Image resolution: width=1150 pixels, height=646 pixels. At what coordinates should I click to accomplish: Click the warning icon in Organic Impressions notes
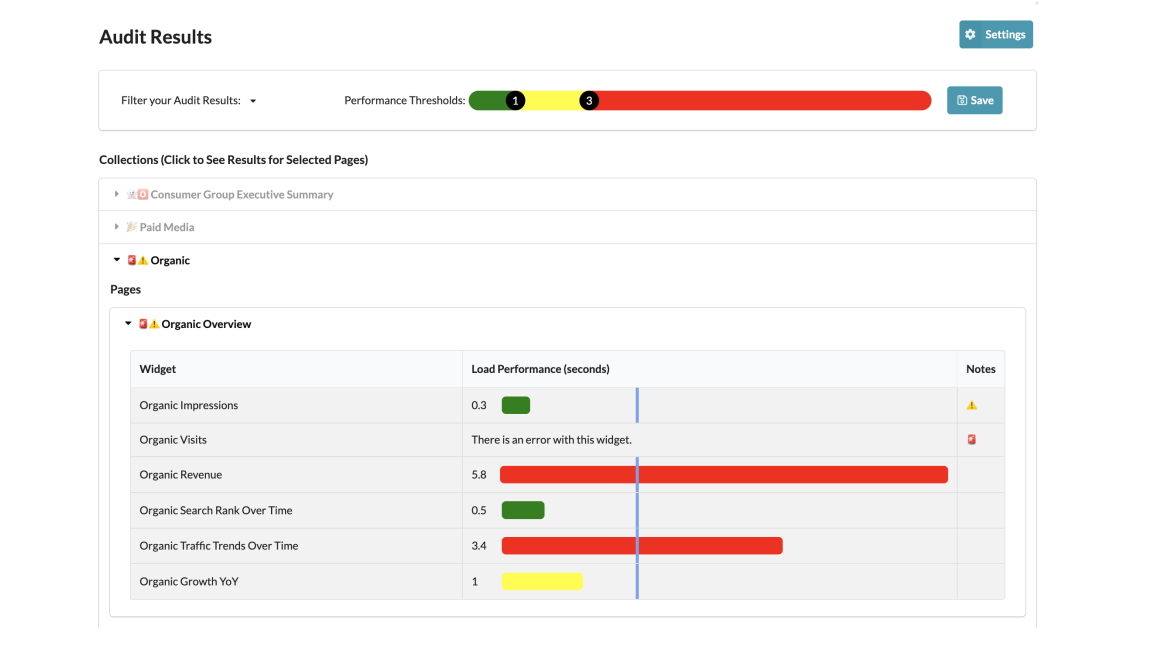pyautogui.click(x=971, y=406)
